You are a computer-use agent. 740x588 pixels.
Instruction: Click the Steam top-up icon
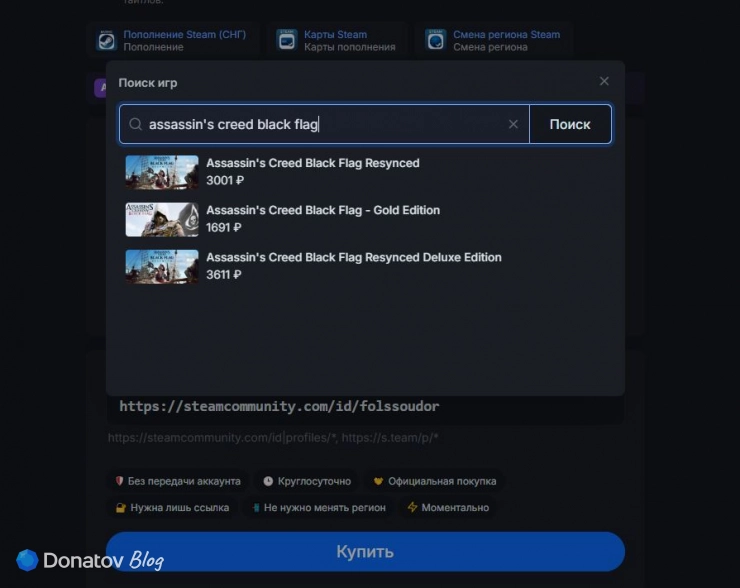click(x=107, y=41)
